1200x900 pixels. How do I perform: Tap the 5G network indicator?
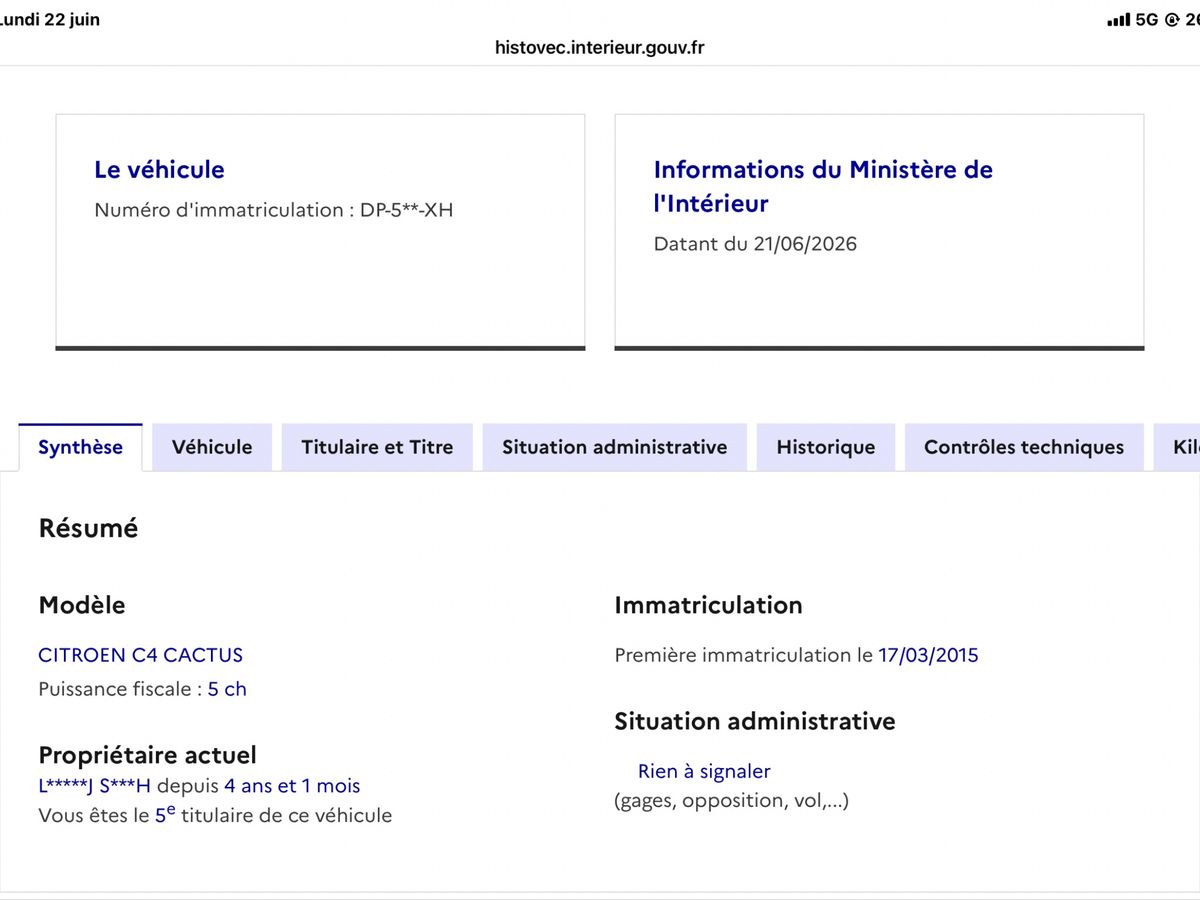[x=1147, y=20]
